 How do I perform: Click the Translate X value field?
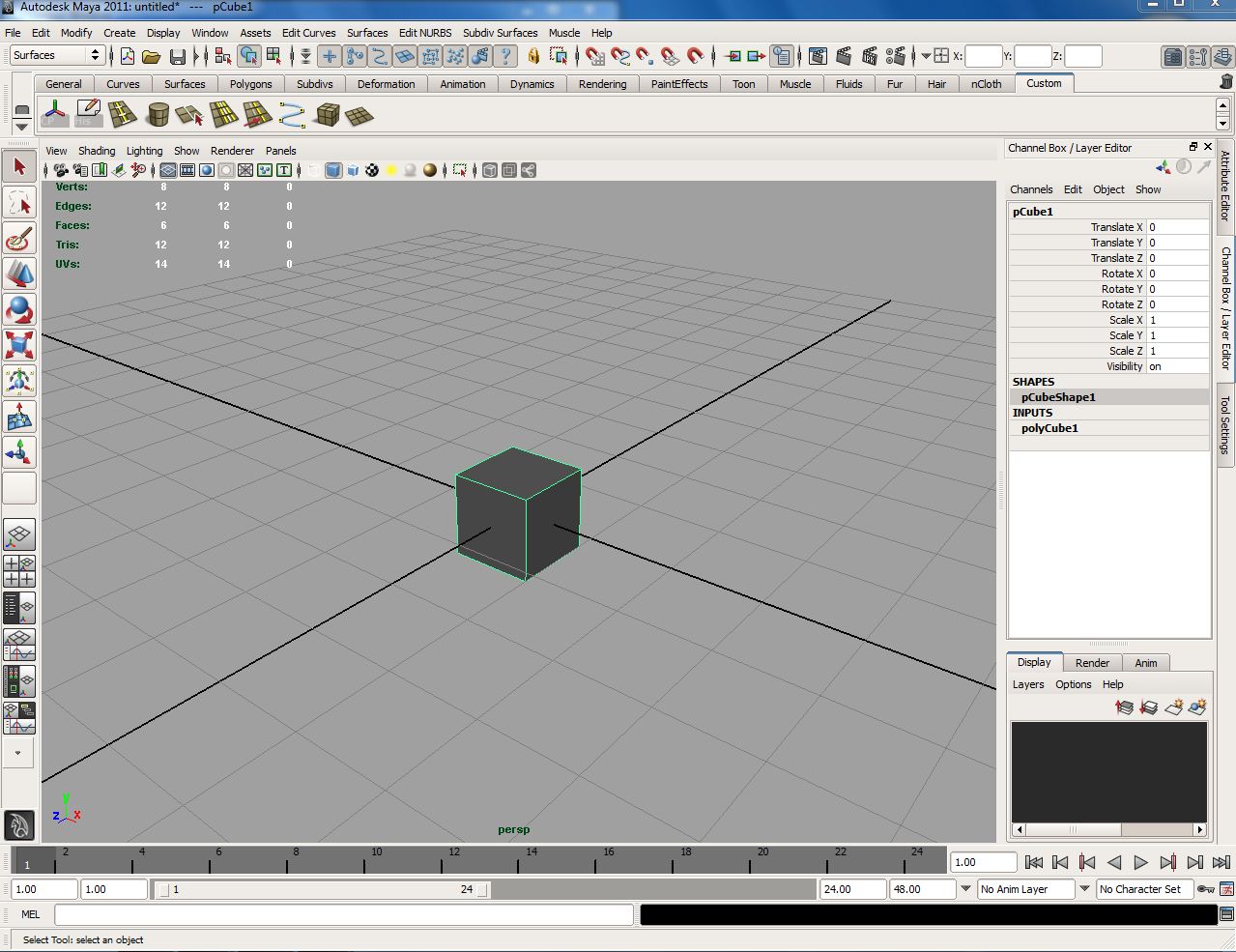point(1177,227)
